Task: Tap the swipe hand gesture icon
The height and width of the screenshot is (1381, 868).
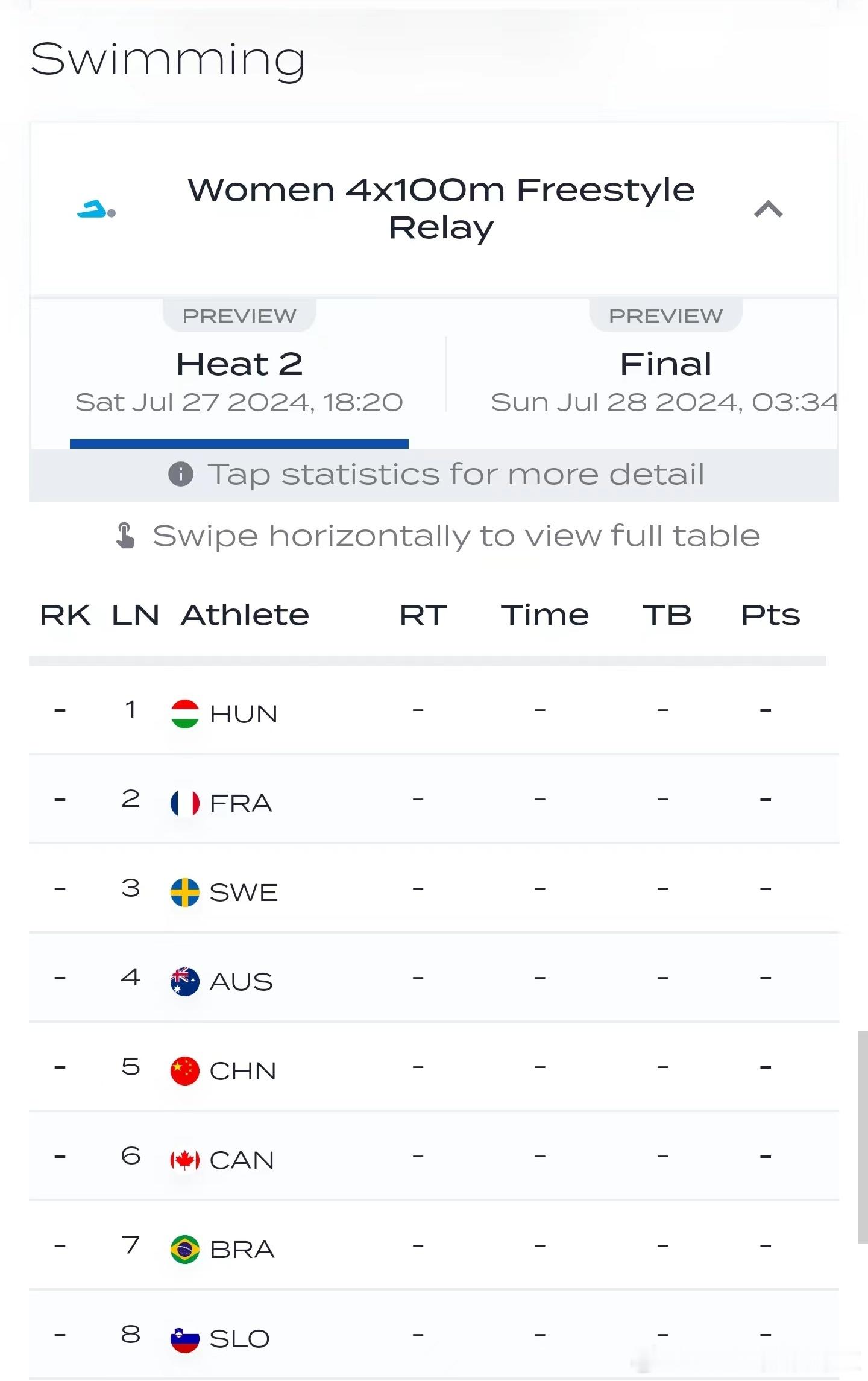Action: [x=125, y=536]
